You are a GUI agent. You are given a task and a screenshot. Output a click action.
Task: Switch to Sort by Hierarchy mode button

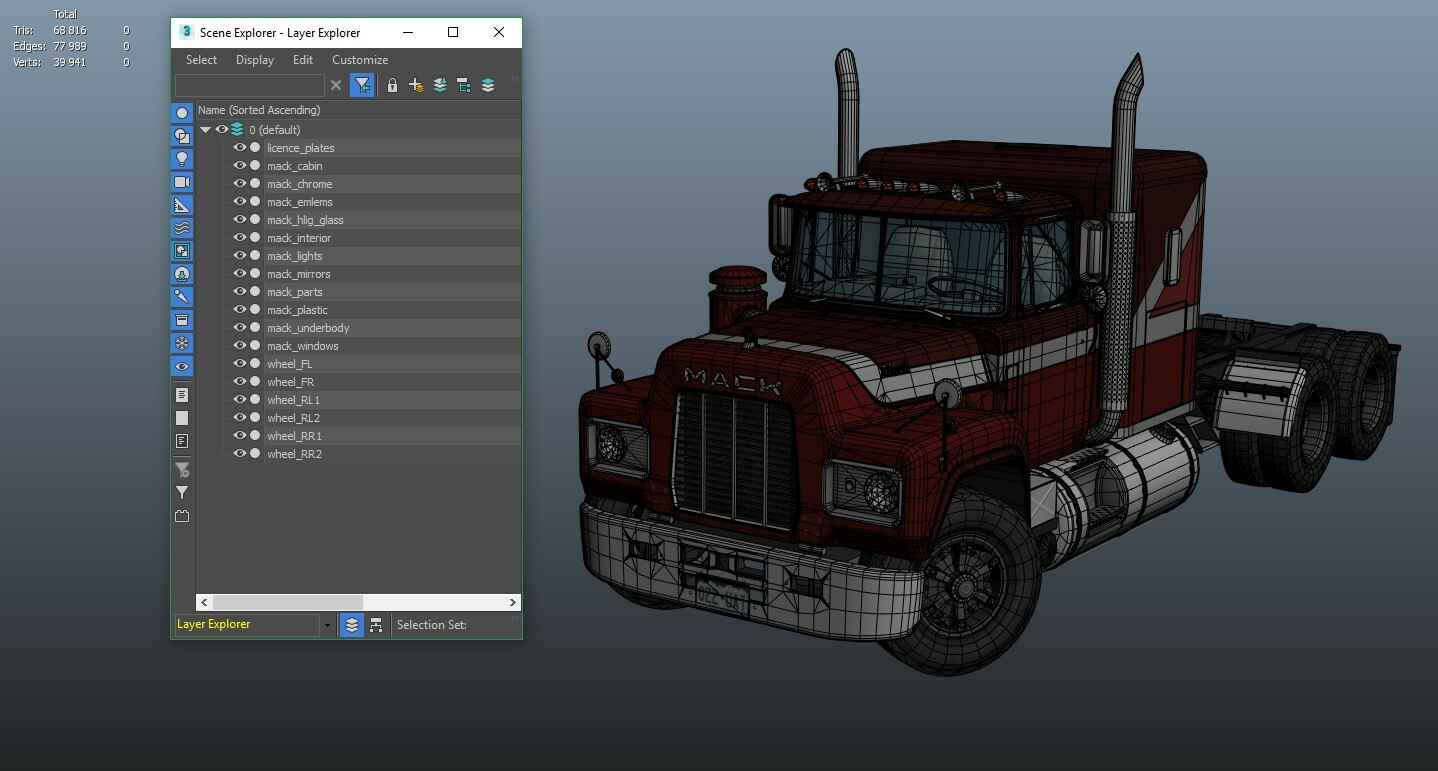point(376,625)
